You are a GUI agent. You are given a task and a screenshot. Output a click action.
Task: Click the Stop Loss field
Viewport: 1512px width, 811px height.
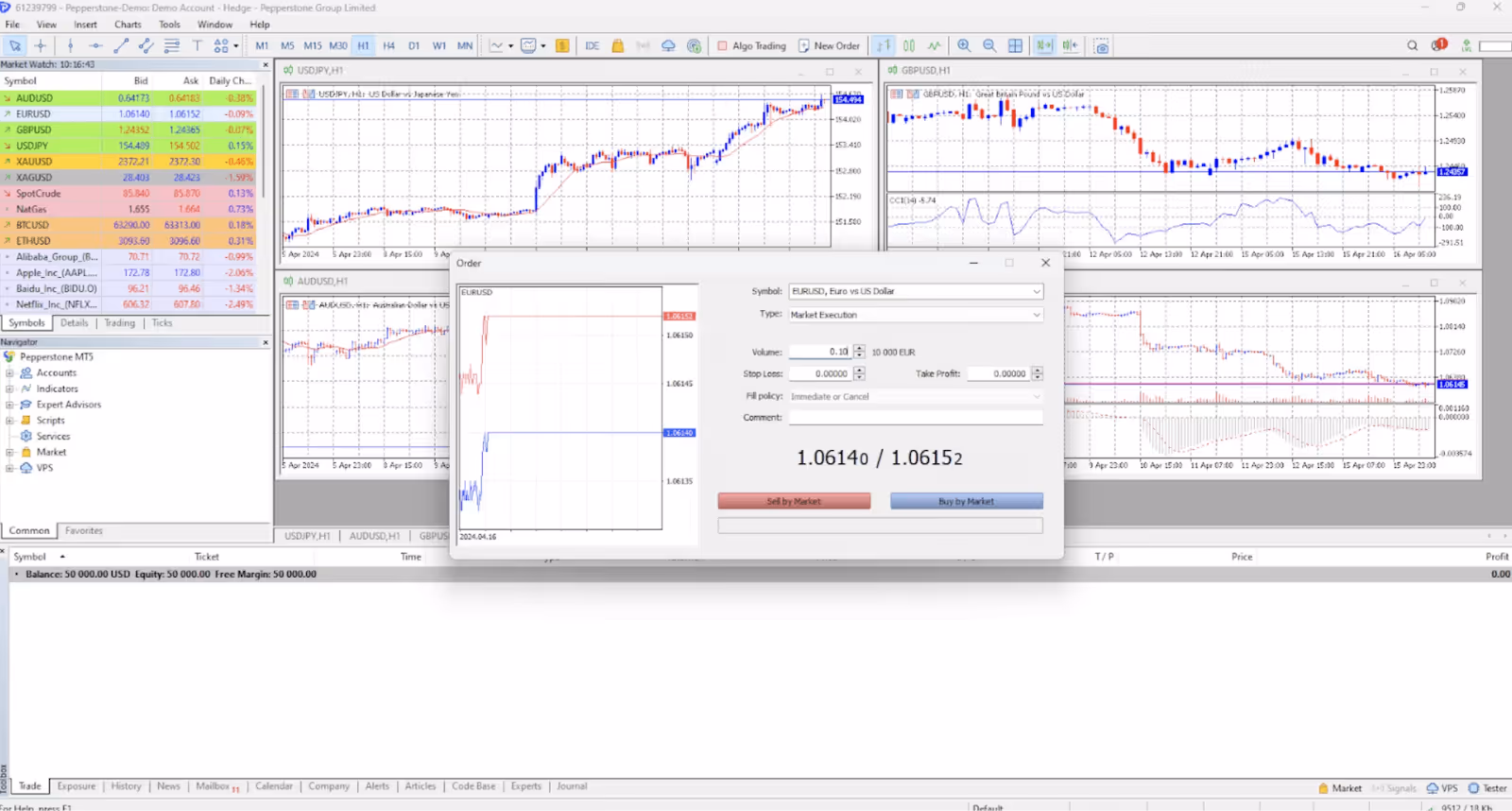click(820, 373)
